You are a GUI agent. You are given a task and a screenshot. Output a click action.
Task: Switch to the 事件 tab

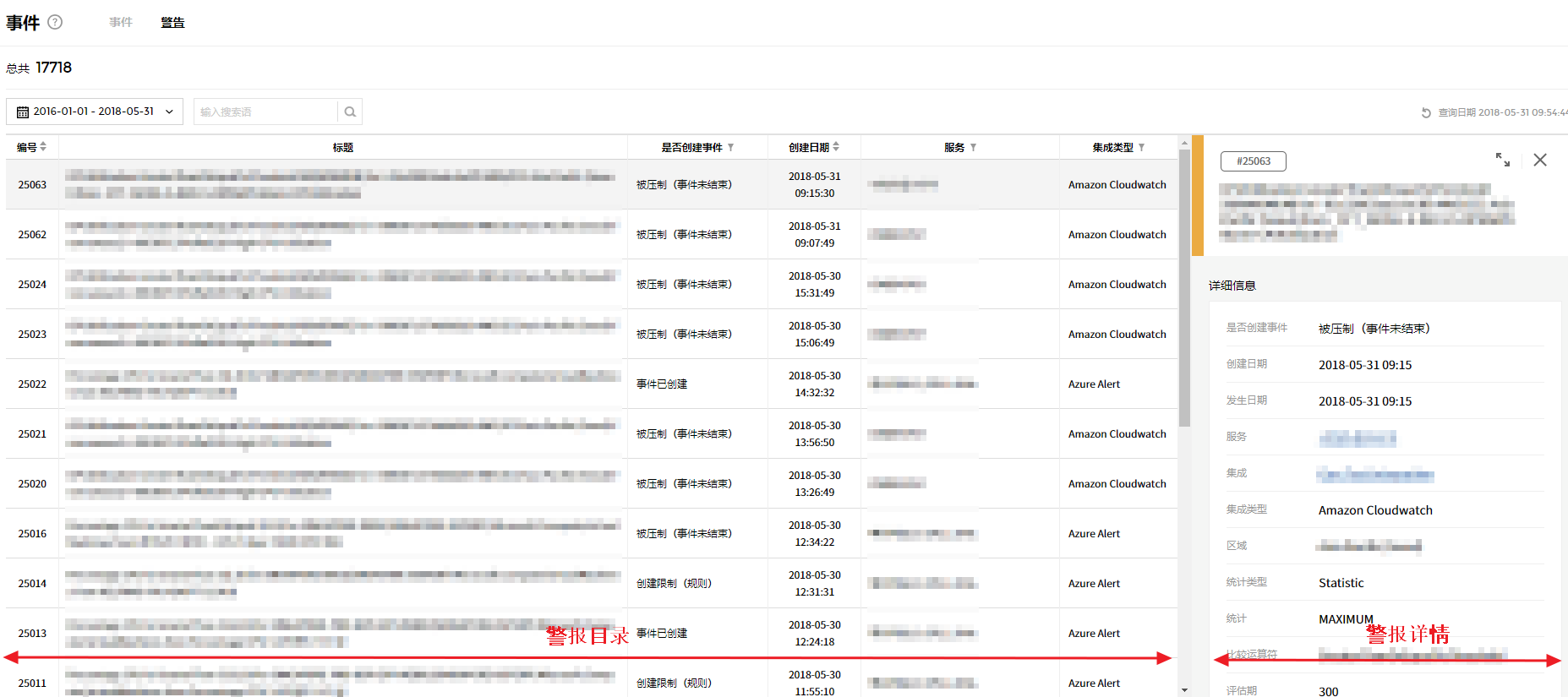pyautogui.click(x=121, y=23)
